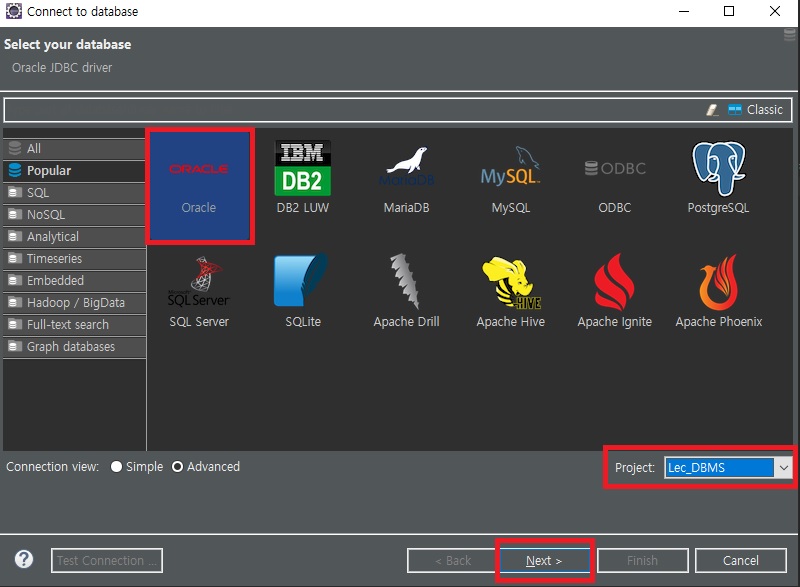Click the Back button
Screen dimensions: 800x587
(452, 560)
